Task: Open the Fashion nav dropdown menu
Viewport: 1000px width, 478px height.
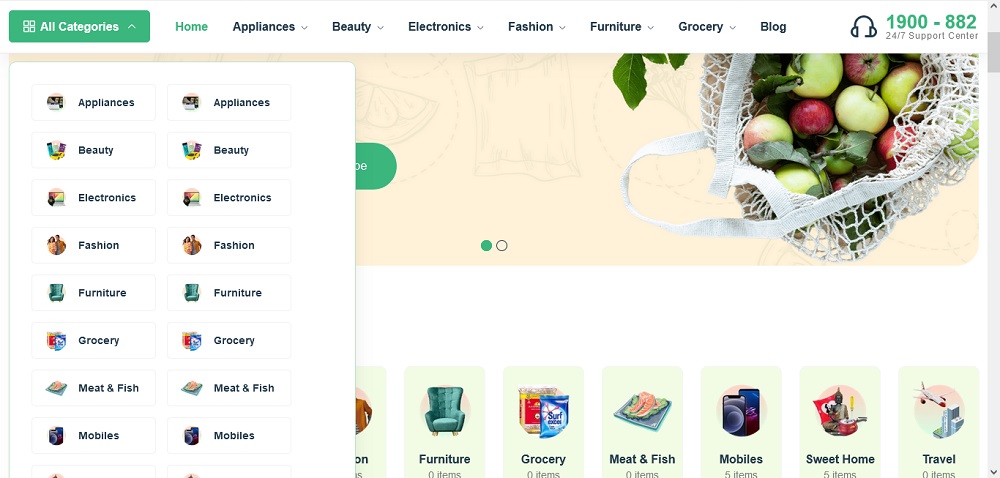Action: pyautogui.click(x=537, y=27)
